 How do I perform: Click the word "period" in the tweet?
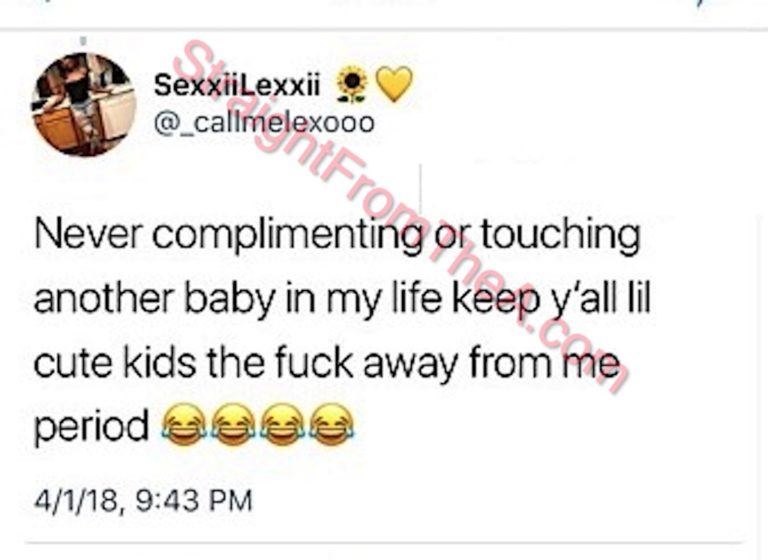tap(91, 426)
